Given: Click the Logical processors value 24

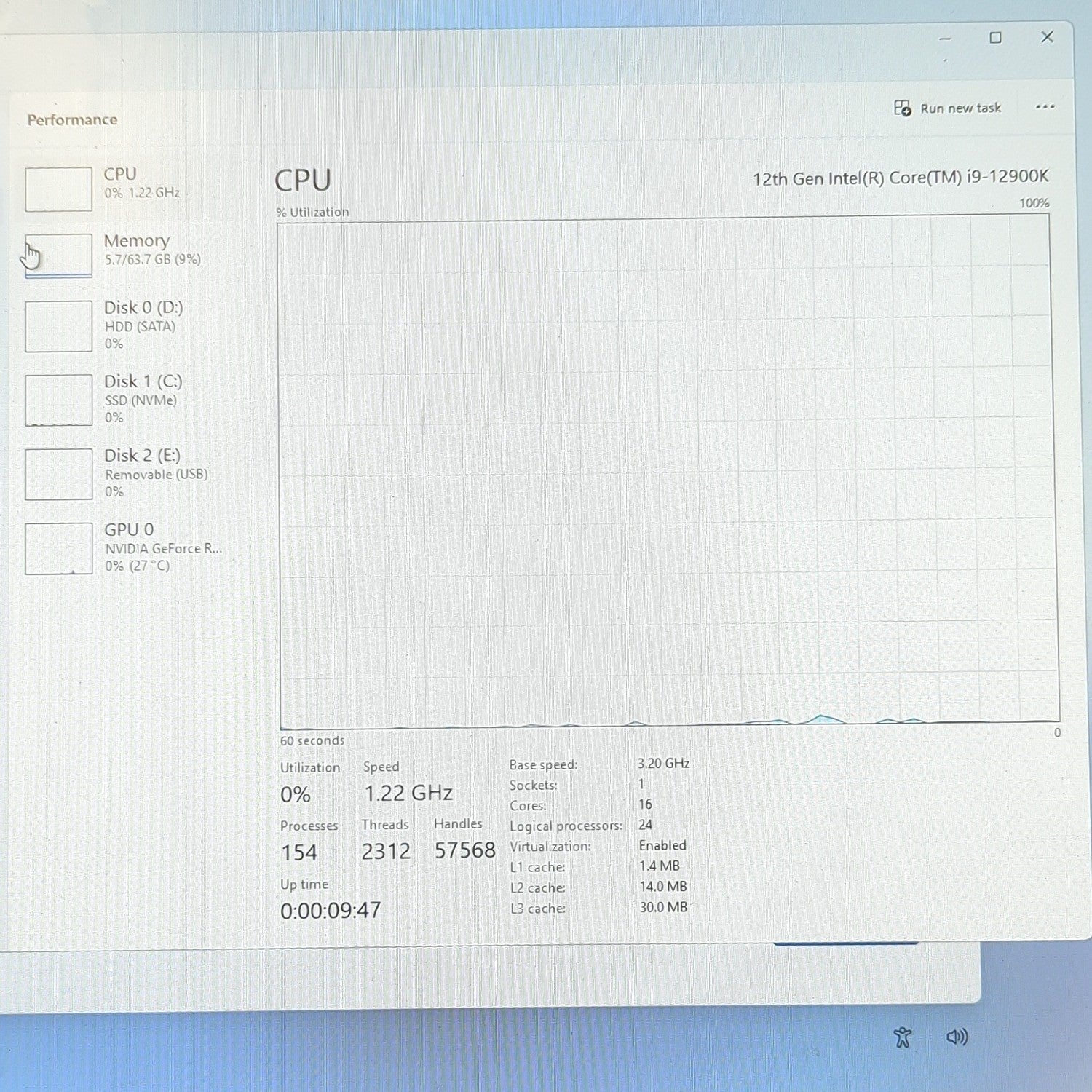Looking at the screenshot, I should pyautogui.click(x=645, y=825).
